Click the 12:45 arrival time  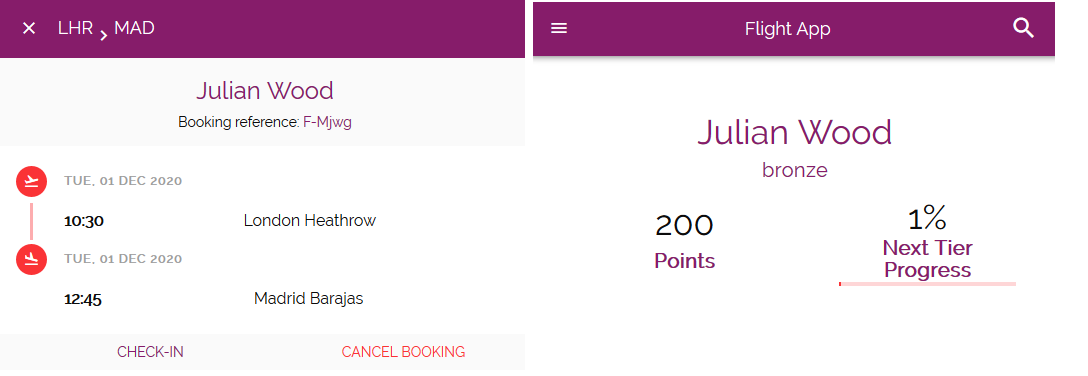coord(83,300)
